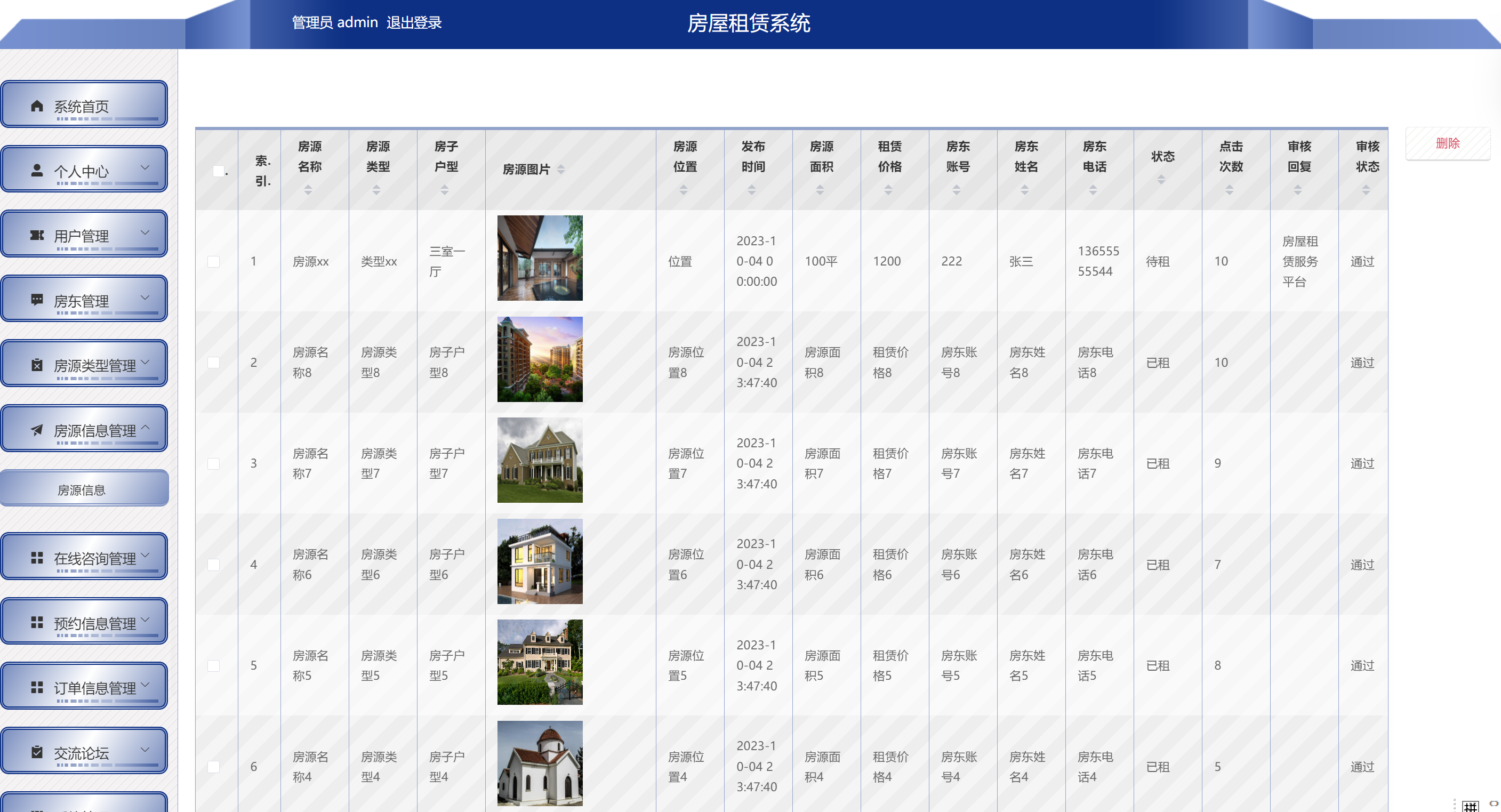Expand the 预约信息管理 menu chevron
The width and height of the screenshot is (1501, 812).
point(146,620)
